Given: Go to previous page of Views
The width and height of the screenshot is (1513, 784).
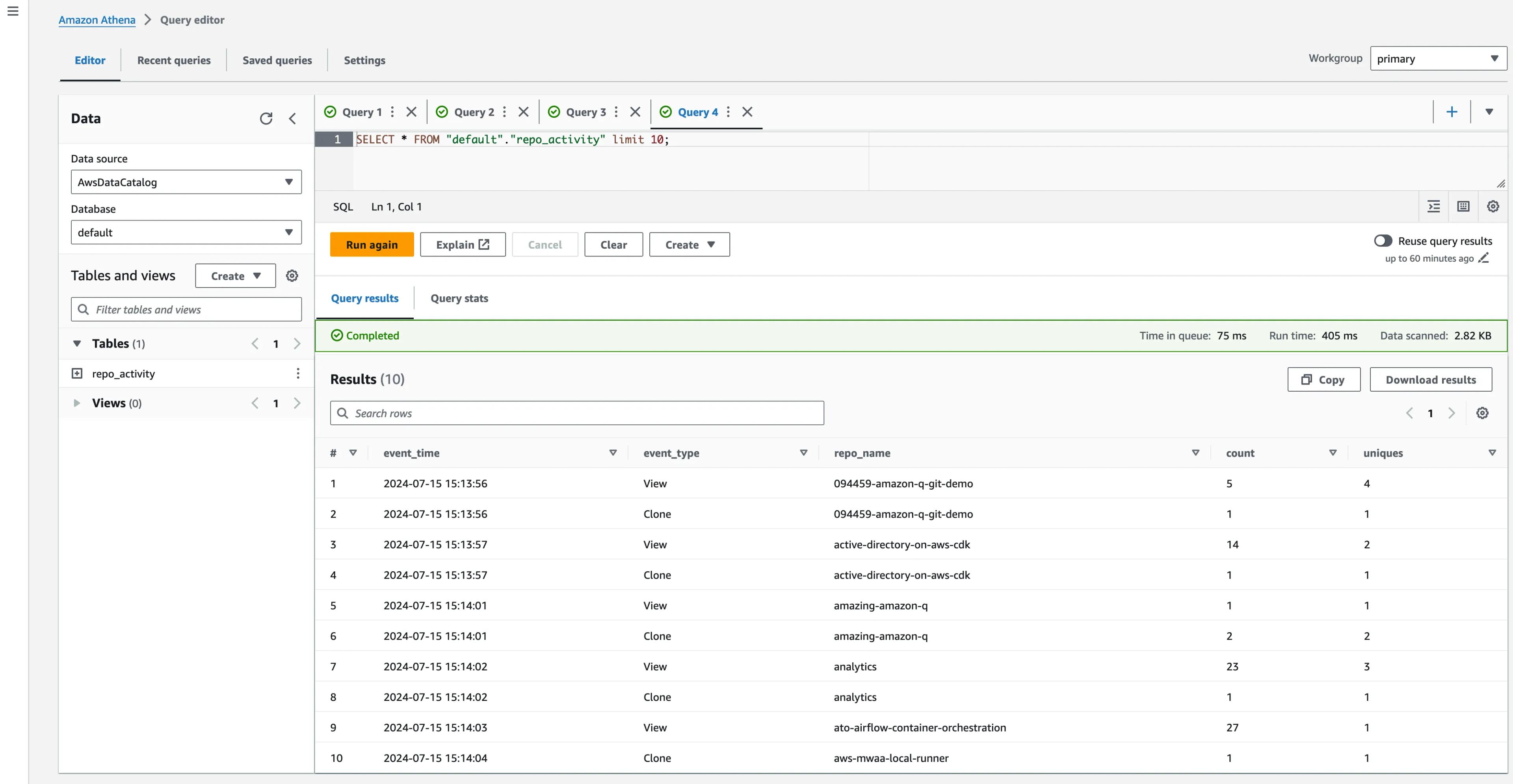Looking at the screenshot, I should (x=255, y=403).
